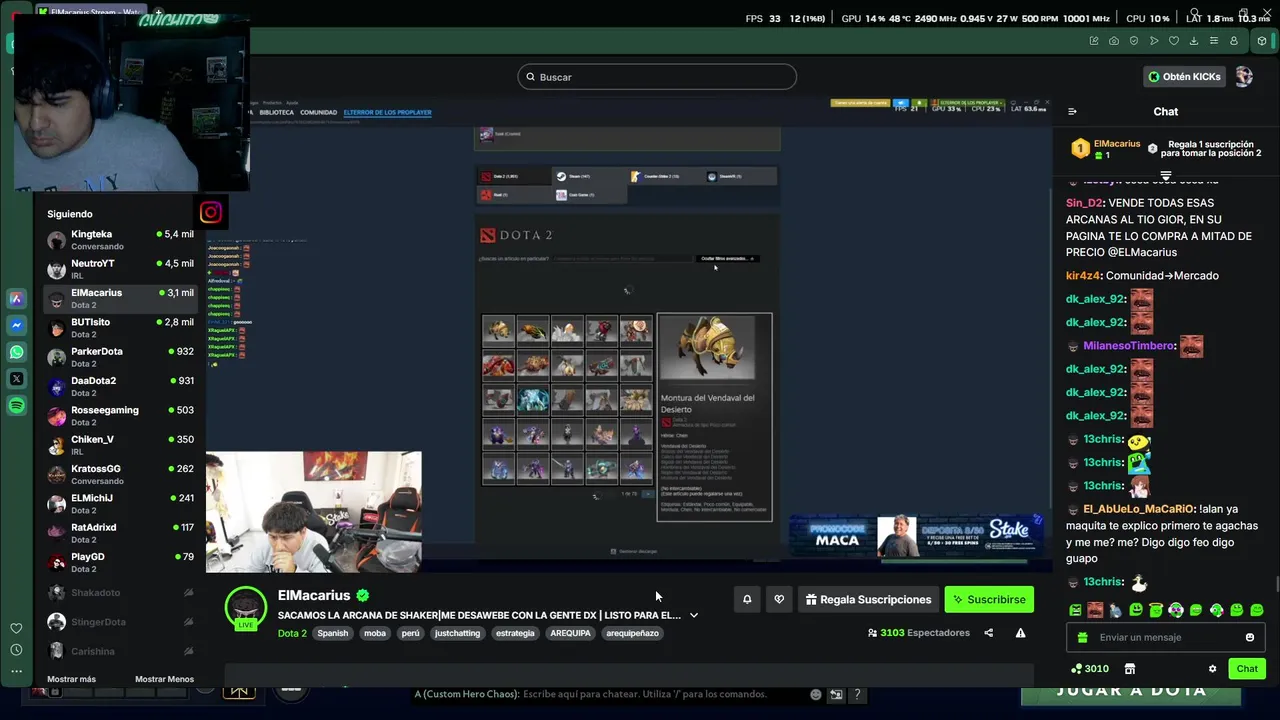Open RatAdrixd channel in following list

120,533
